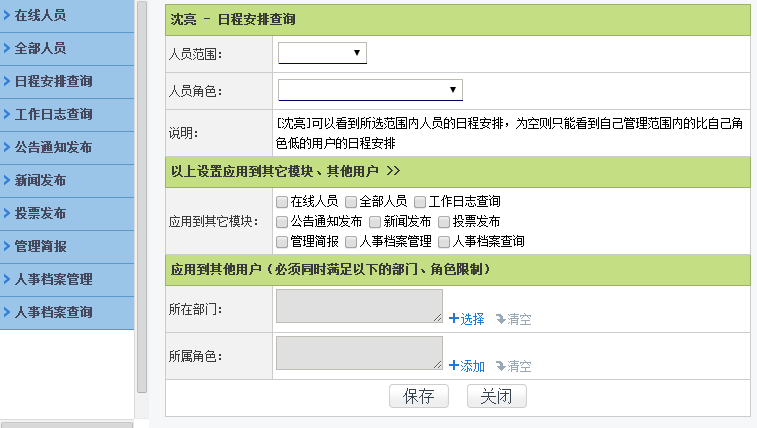Click the 关闭 button
The image size is (757, 428).
(x=496, y=396)
